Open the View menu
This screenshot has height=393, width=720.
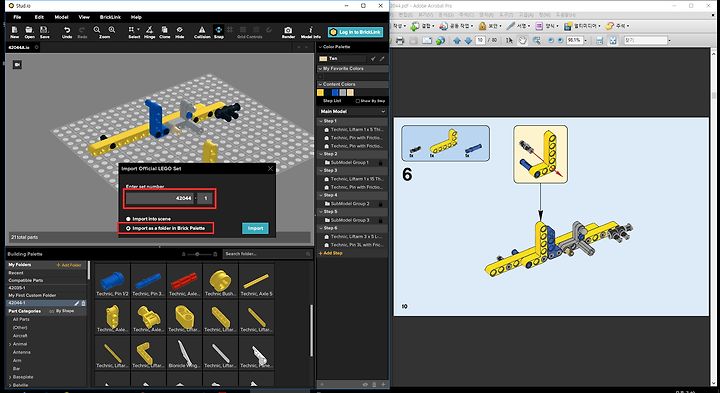point(84,17)
